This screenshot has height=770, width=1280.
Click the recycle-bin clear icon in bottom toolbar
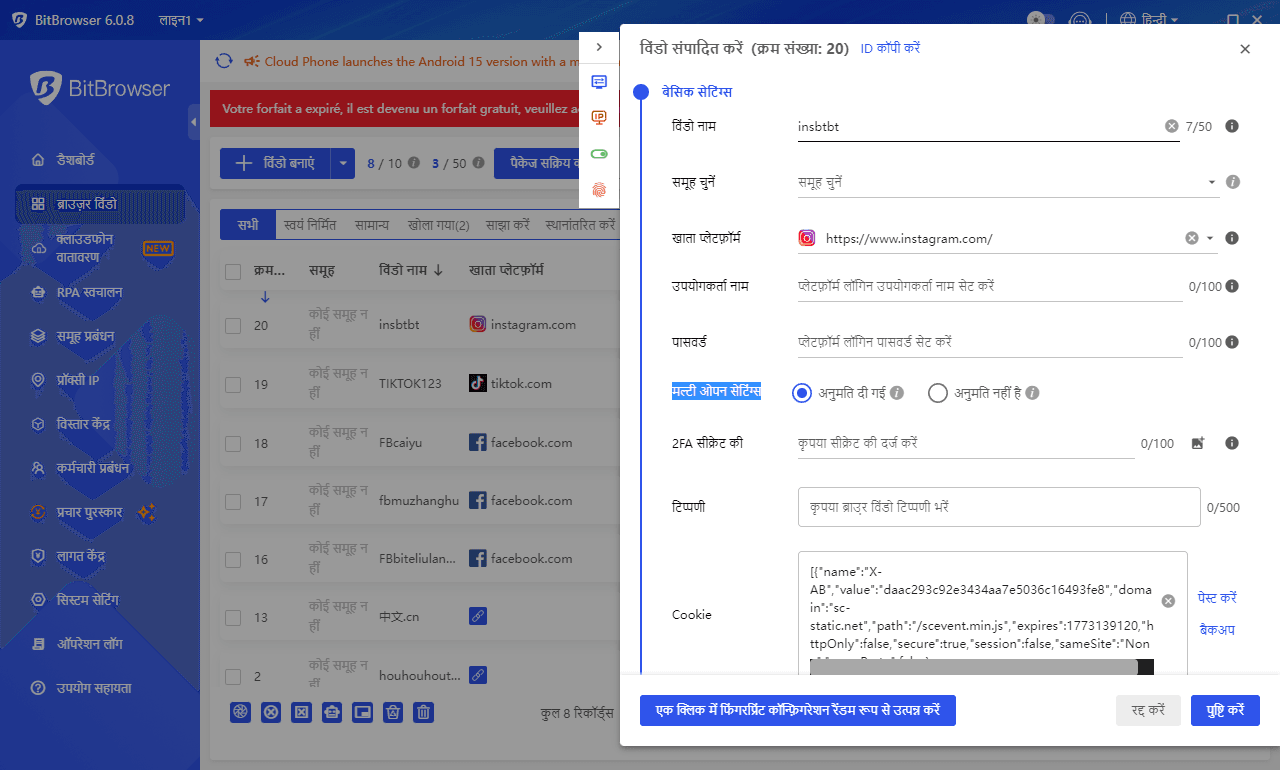click(x=393, y=712)
